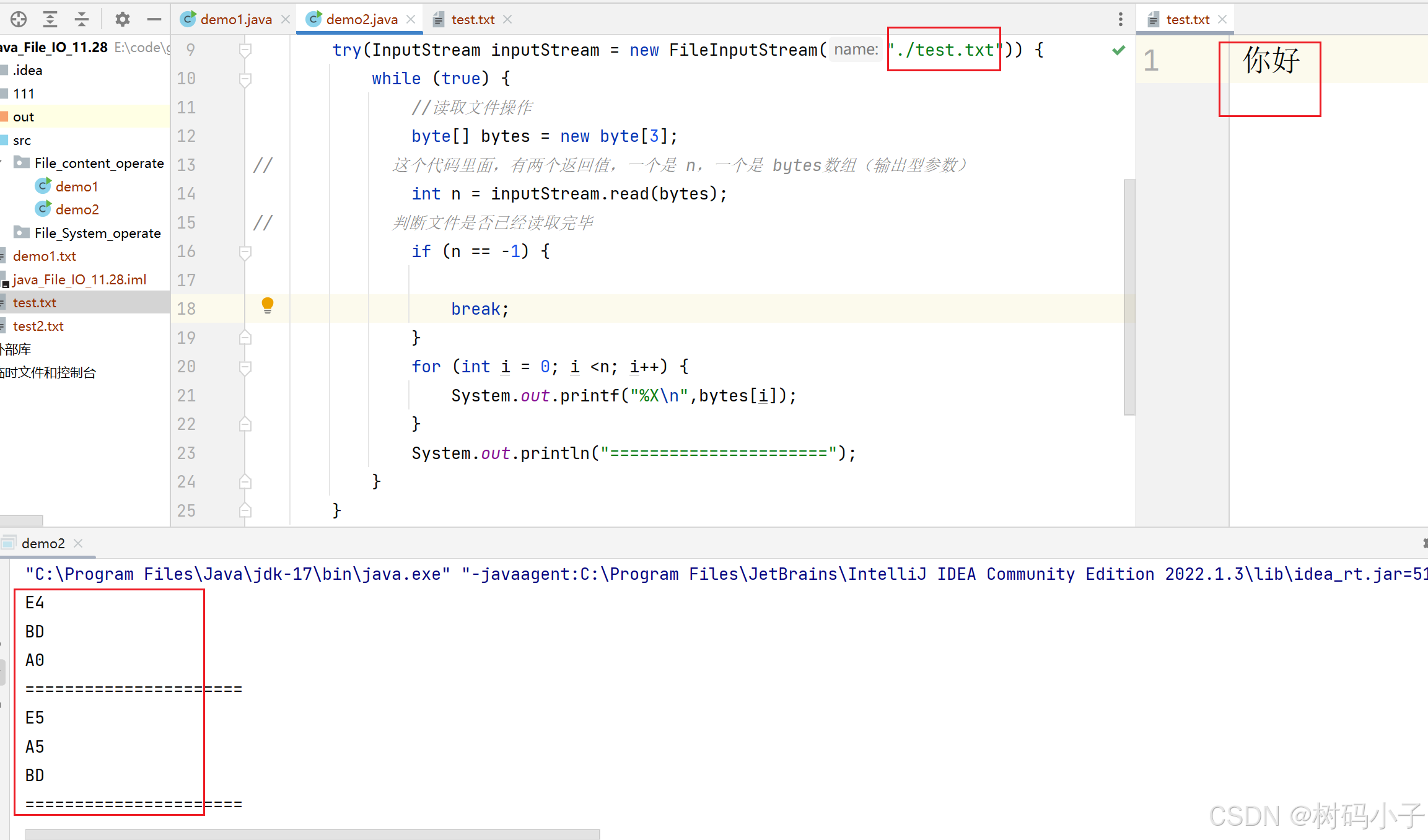Image resolution: width=1428 pixels, height=840 pixels.
Task: Select the File_System_operate package folder
Action: click(97, 233)
